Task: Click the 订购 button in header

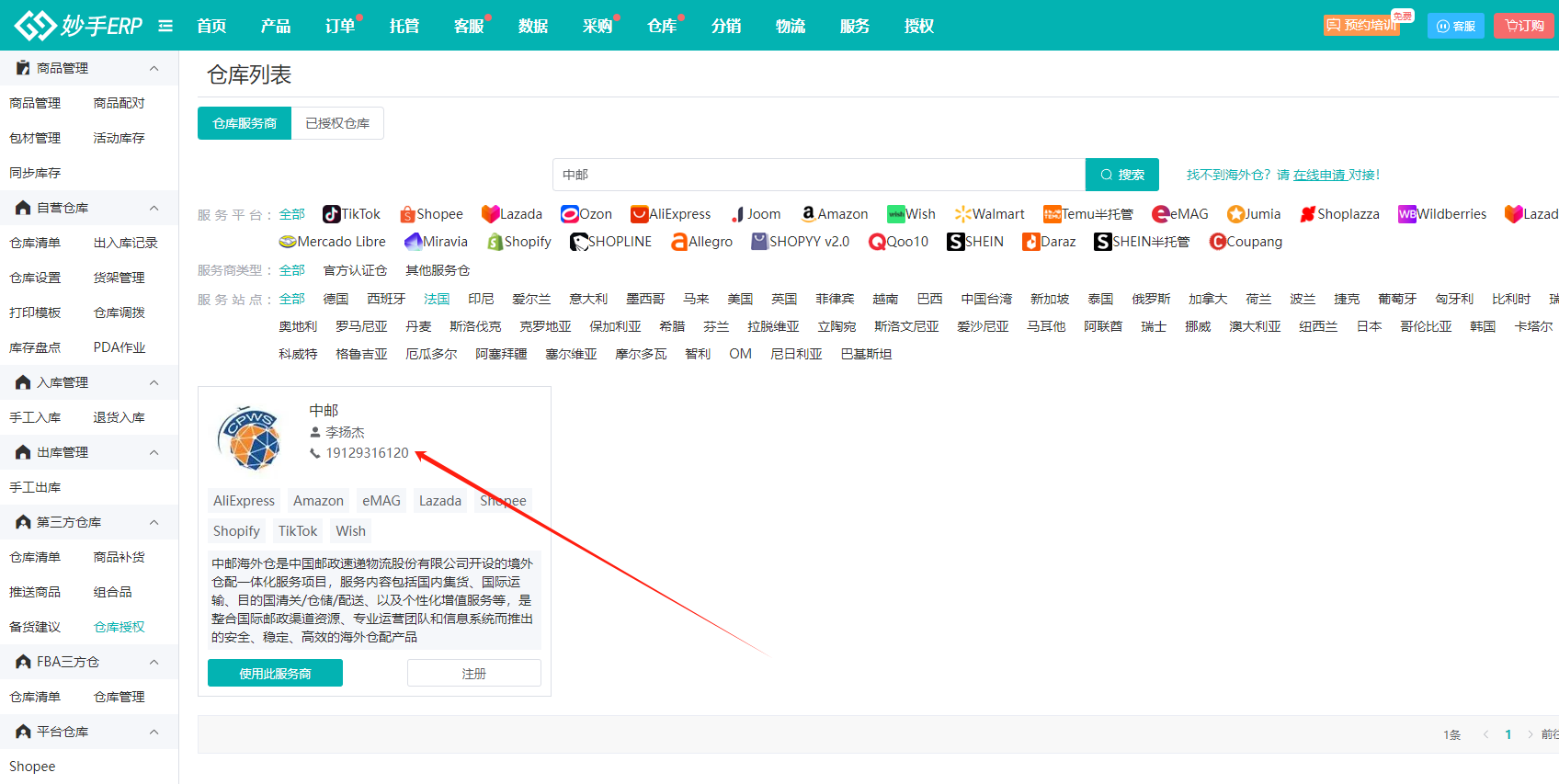Action: pos(1524,26)
